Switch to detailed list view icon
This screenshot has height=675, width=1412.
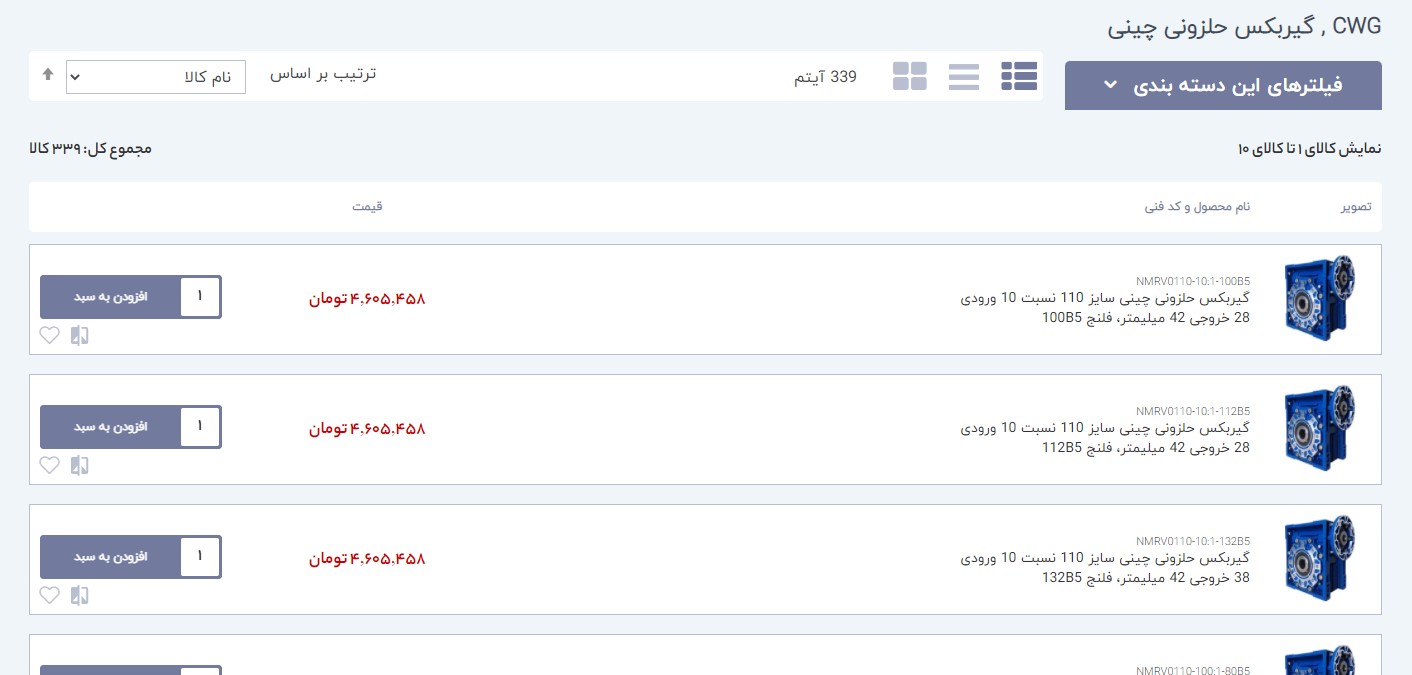click(x=1019, y=76)
